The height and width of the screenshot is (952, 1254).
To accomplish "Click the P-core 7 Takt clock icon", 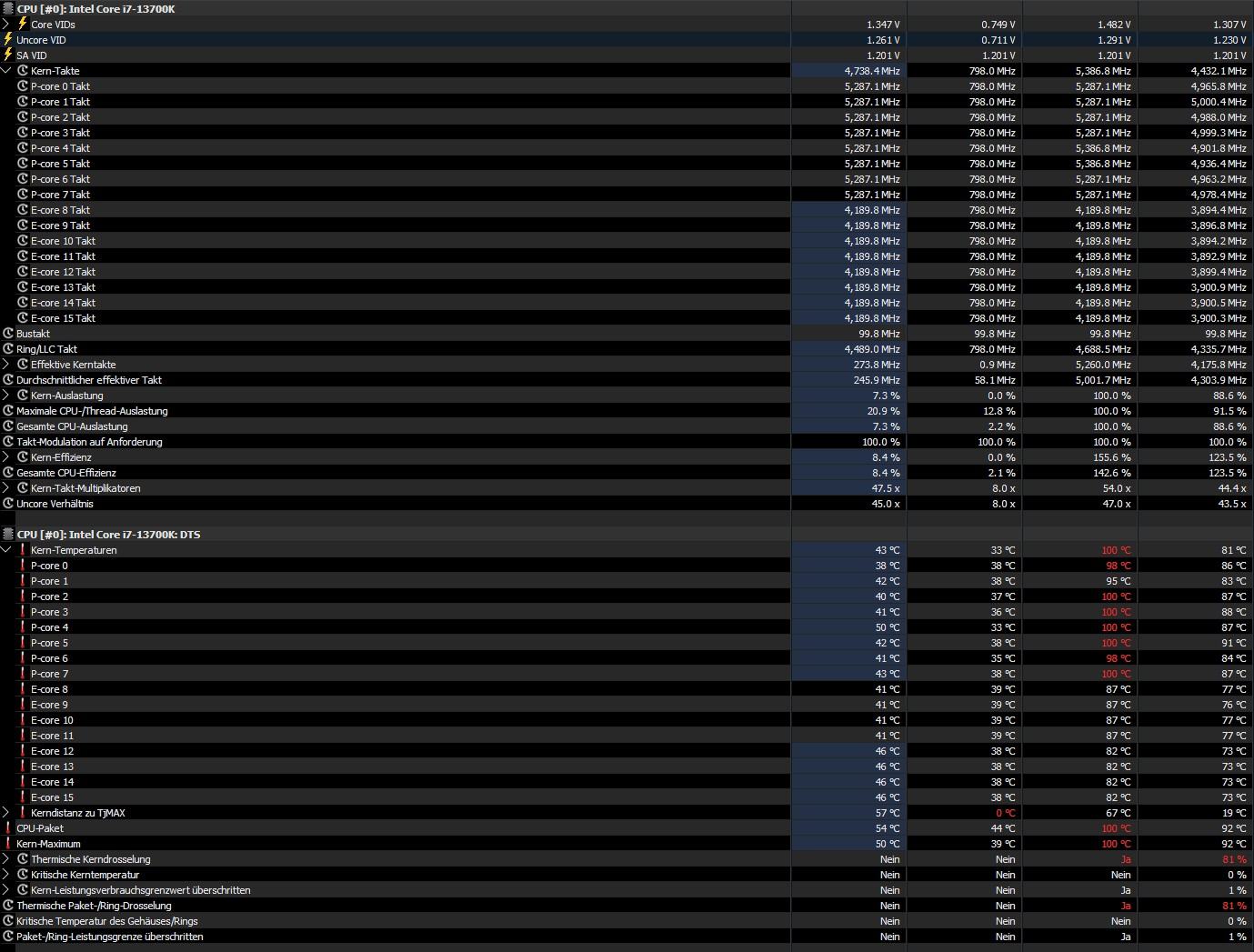I will tap(23, 195).
